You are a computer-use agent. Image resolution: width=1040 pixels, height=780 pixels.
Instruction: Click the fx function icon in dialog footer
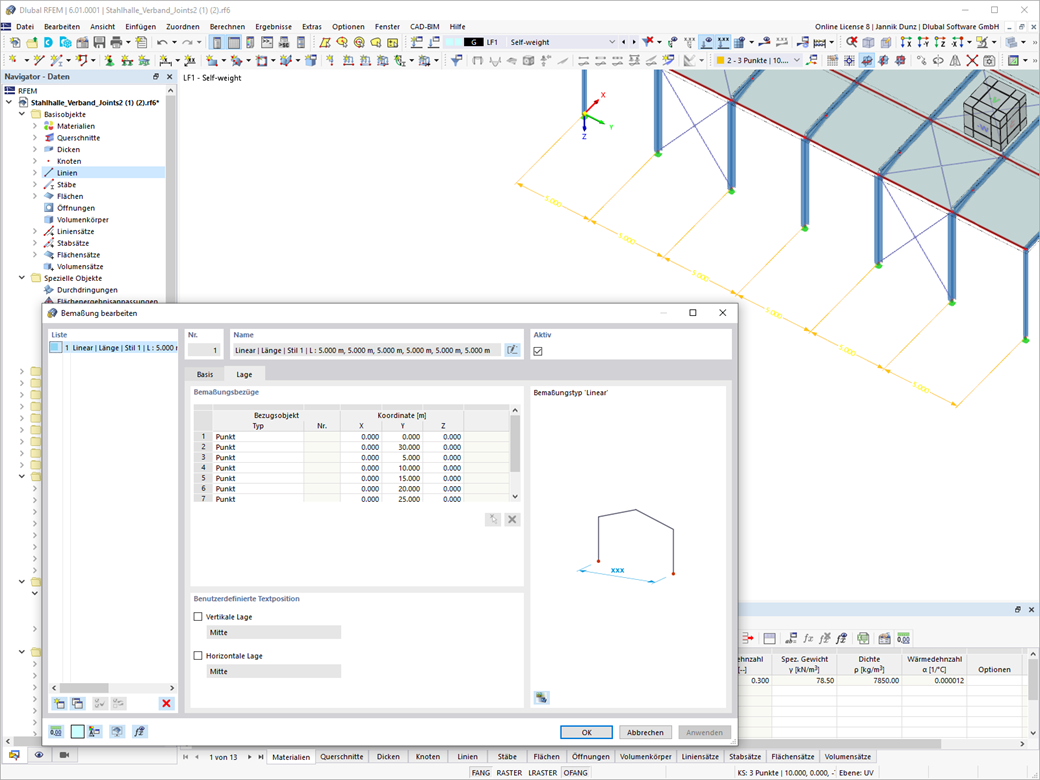point(139,732)
